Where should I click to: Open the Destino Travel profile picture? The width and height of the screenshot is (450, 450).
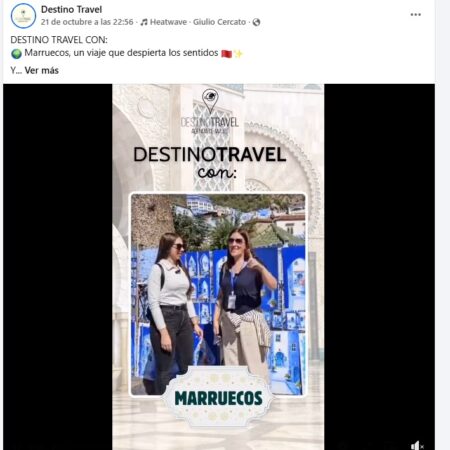23,16
